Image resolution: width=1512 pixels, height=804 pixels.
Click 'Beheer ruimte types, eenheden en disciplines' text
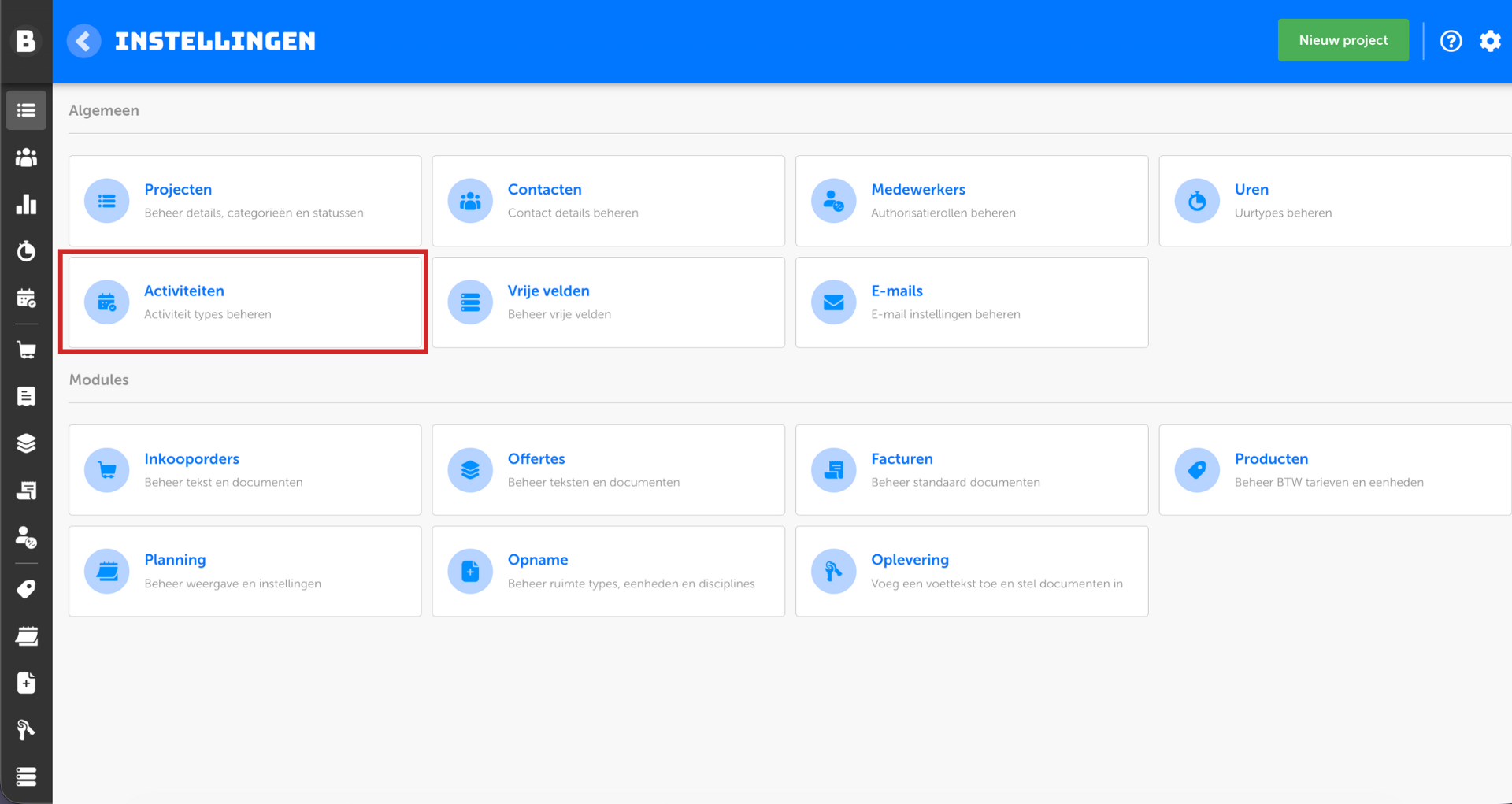631,584
